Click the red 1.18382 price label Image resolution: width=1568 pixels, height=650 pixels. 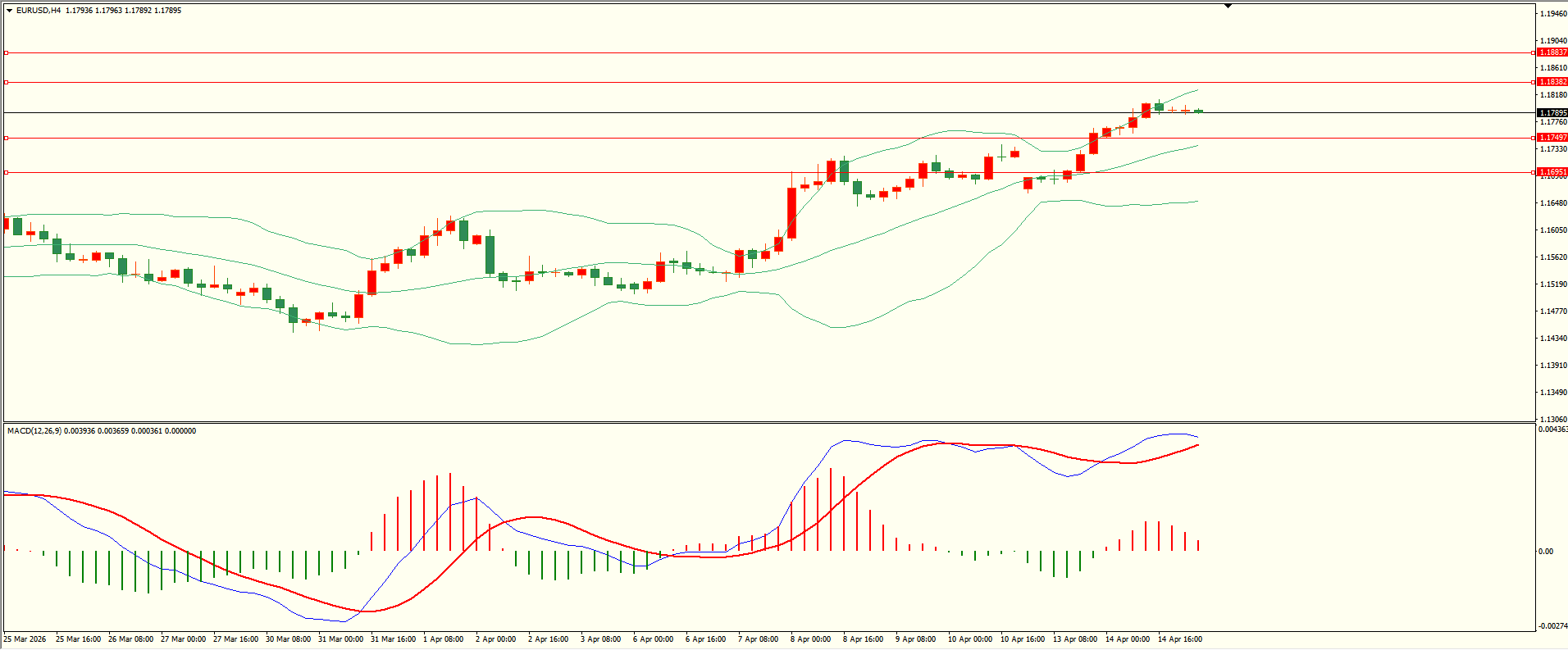click(x=1552, y=82)
